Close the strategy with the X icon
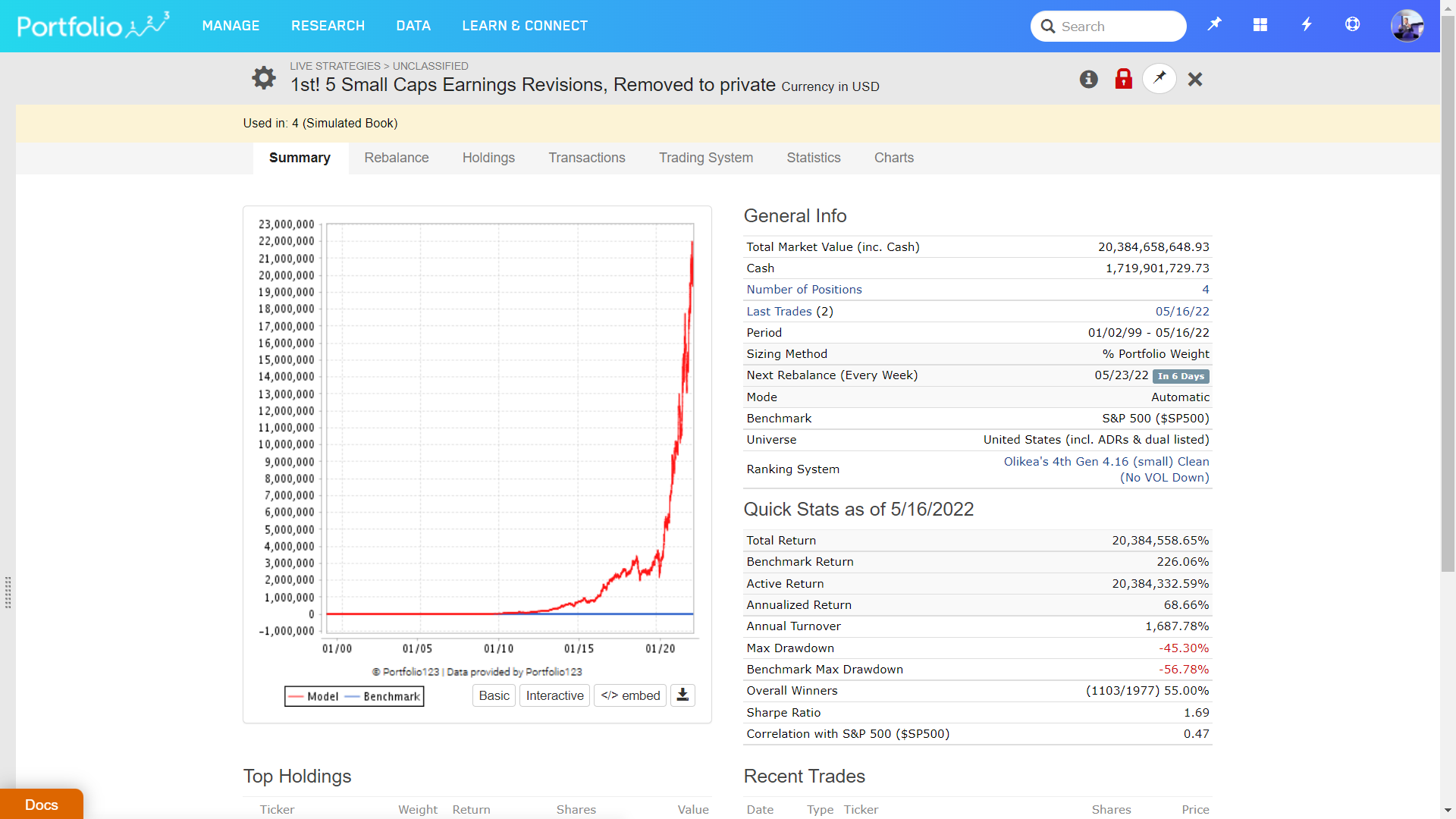1456x819 pixels. 1195,79
